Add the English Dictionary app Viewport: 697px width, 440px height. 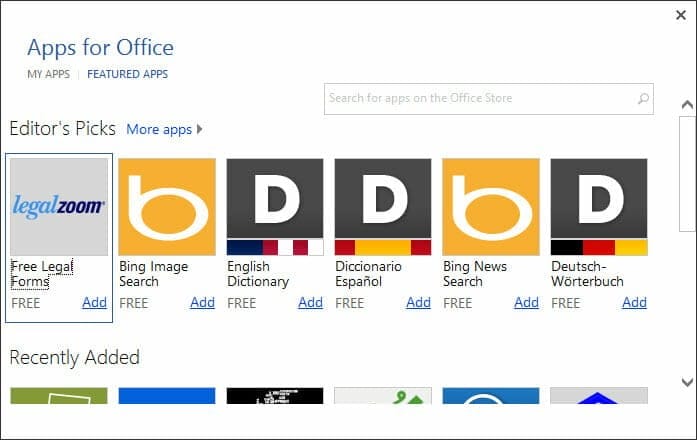(x=310, y=303)
